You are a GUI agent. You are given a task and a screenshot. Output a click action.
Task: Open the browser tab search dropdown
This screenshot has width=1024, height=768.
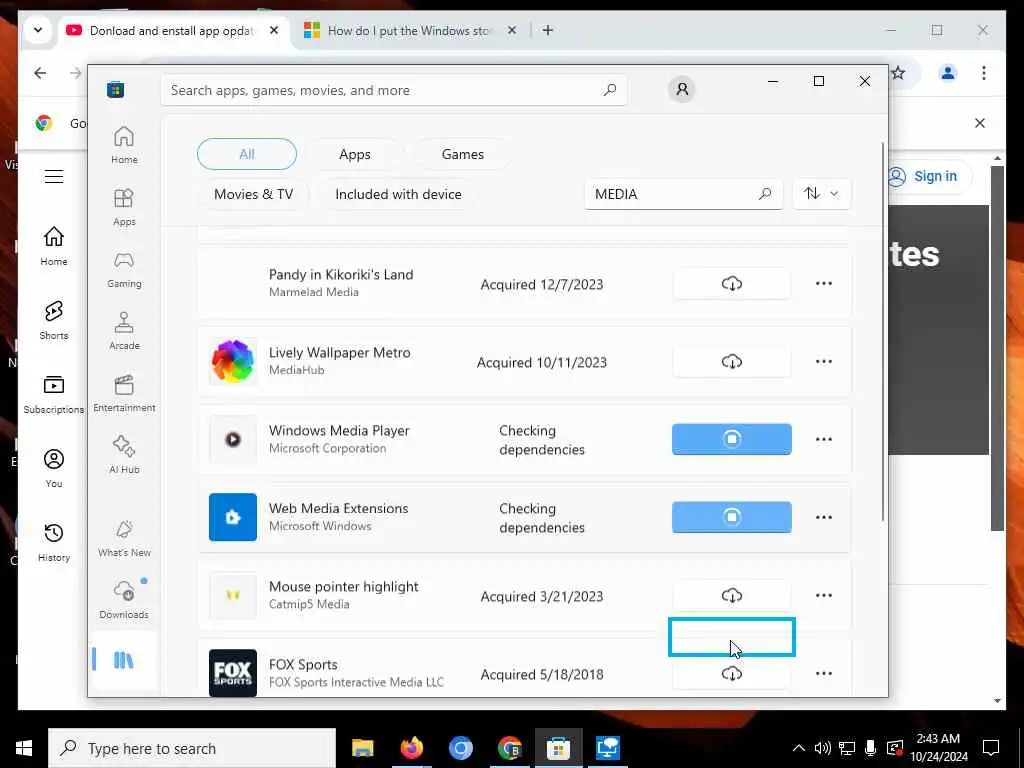click(38, 30)
